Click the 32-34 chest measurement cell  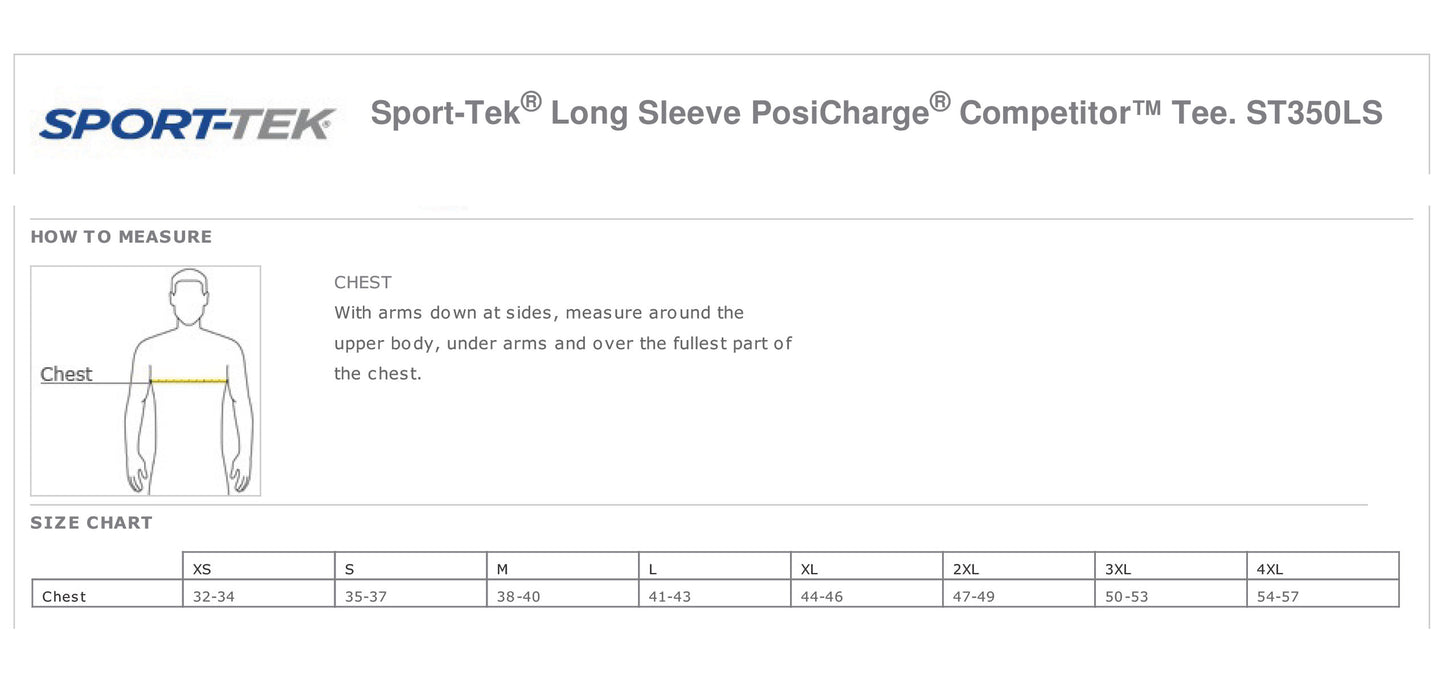pyautogui.click(x=214, y=597)
